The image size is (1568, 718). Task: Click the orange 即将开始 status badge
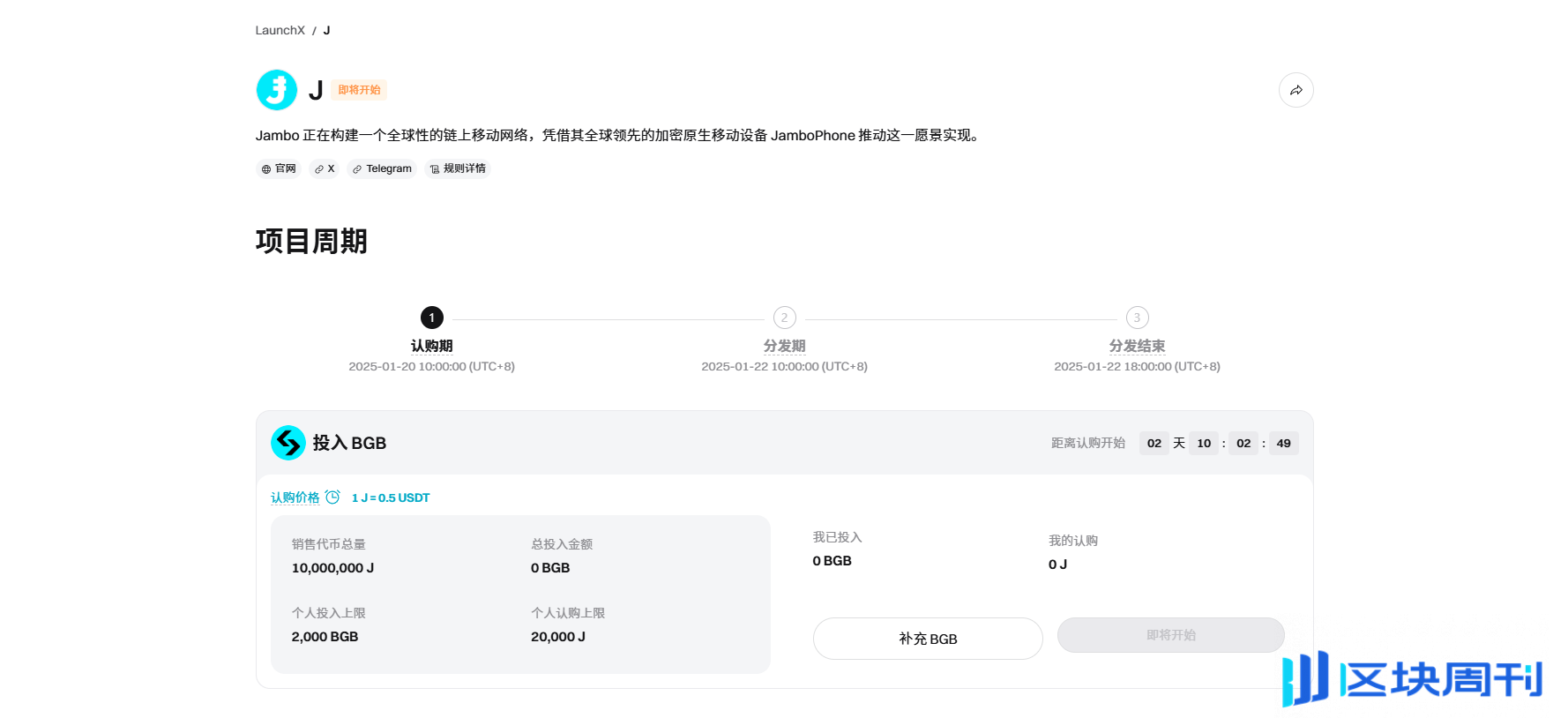359,90
